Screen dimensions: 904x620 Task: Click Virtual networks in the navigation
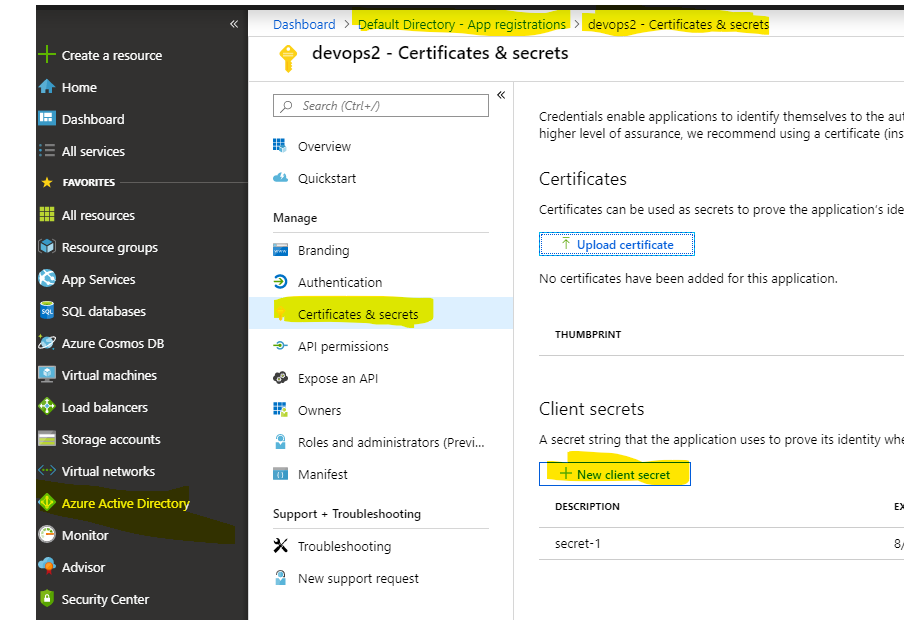pyautogui.click(x=105, y=471)
